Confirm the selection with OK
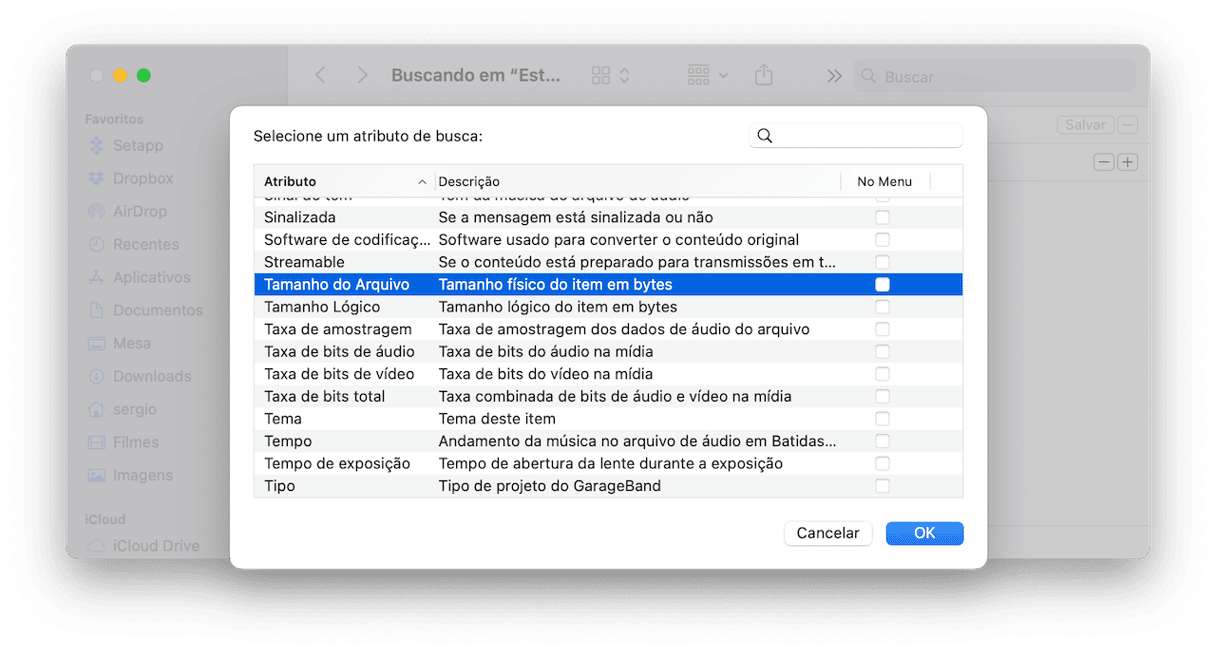 click(925, 533)
